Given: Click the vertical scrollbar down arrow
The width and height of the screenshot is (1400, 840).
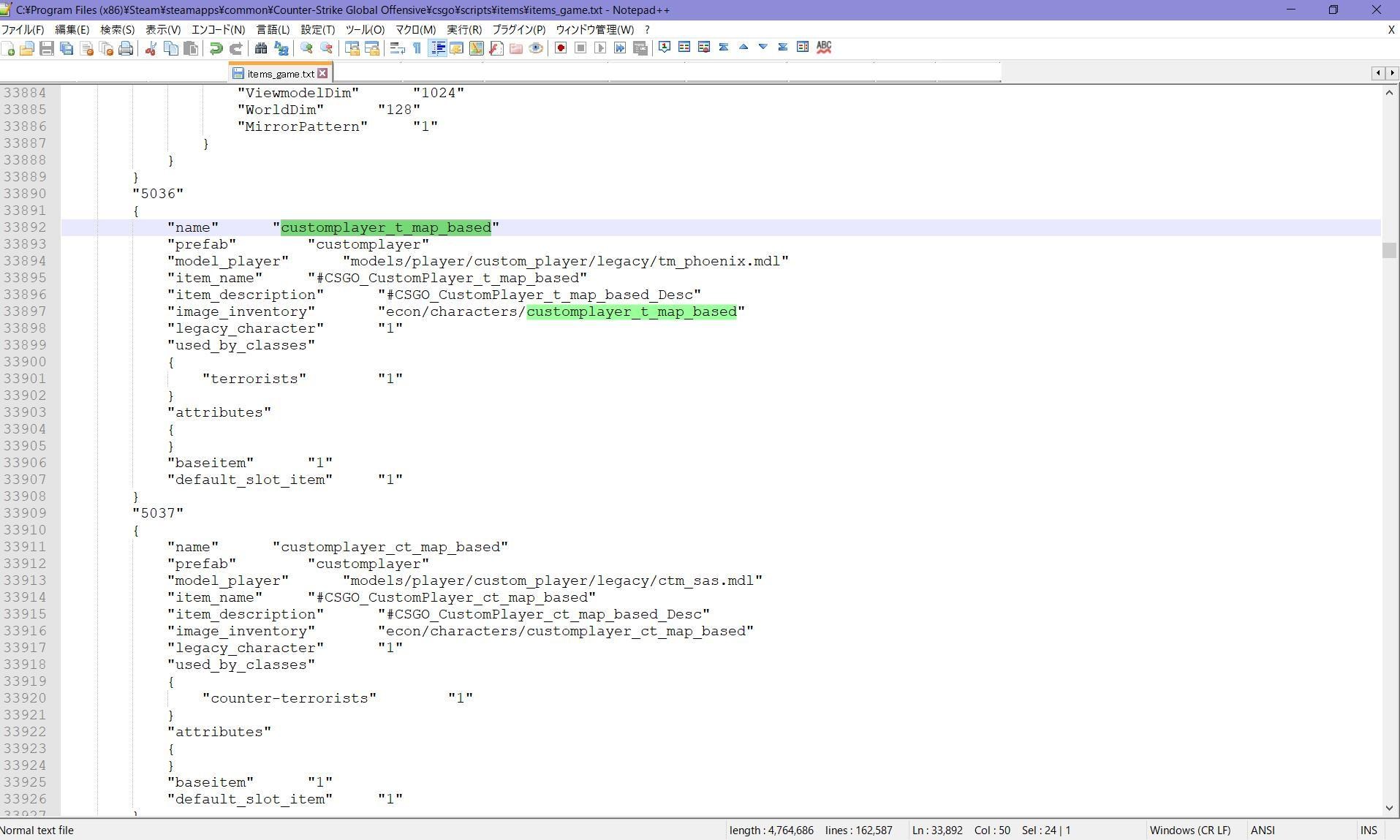Looking at the screenshot, I should (1389, 808).
